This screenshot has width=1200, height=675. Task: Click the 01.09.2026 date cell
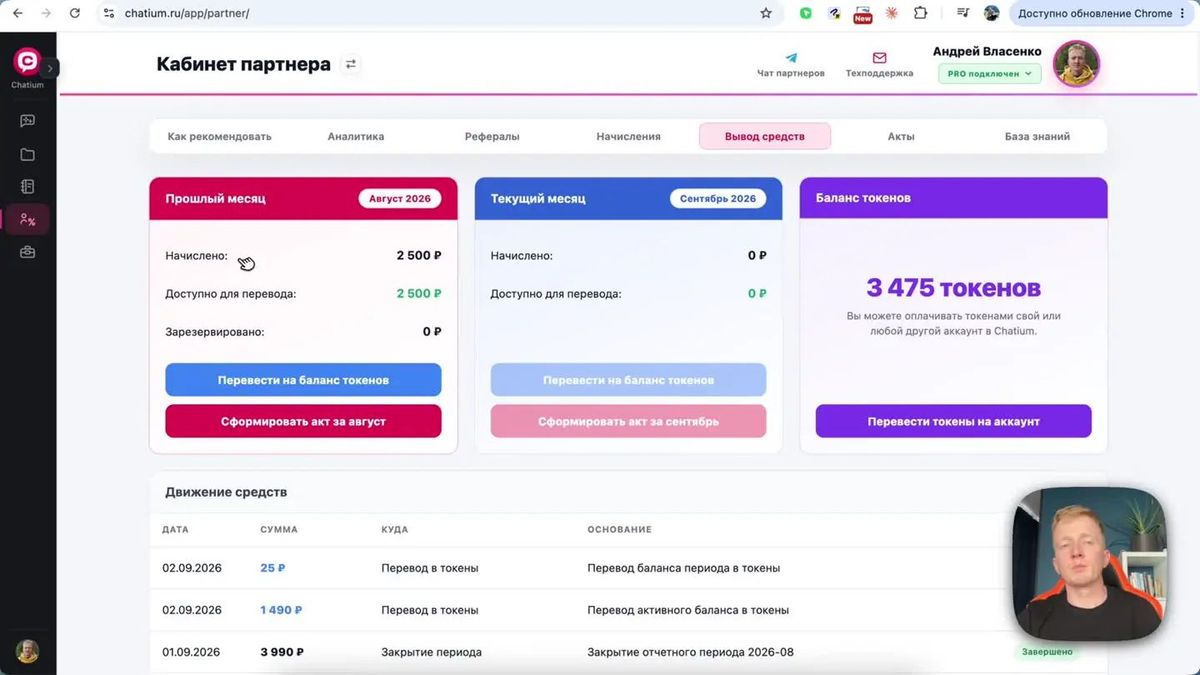(192, 652)
